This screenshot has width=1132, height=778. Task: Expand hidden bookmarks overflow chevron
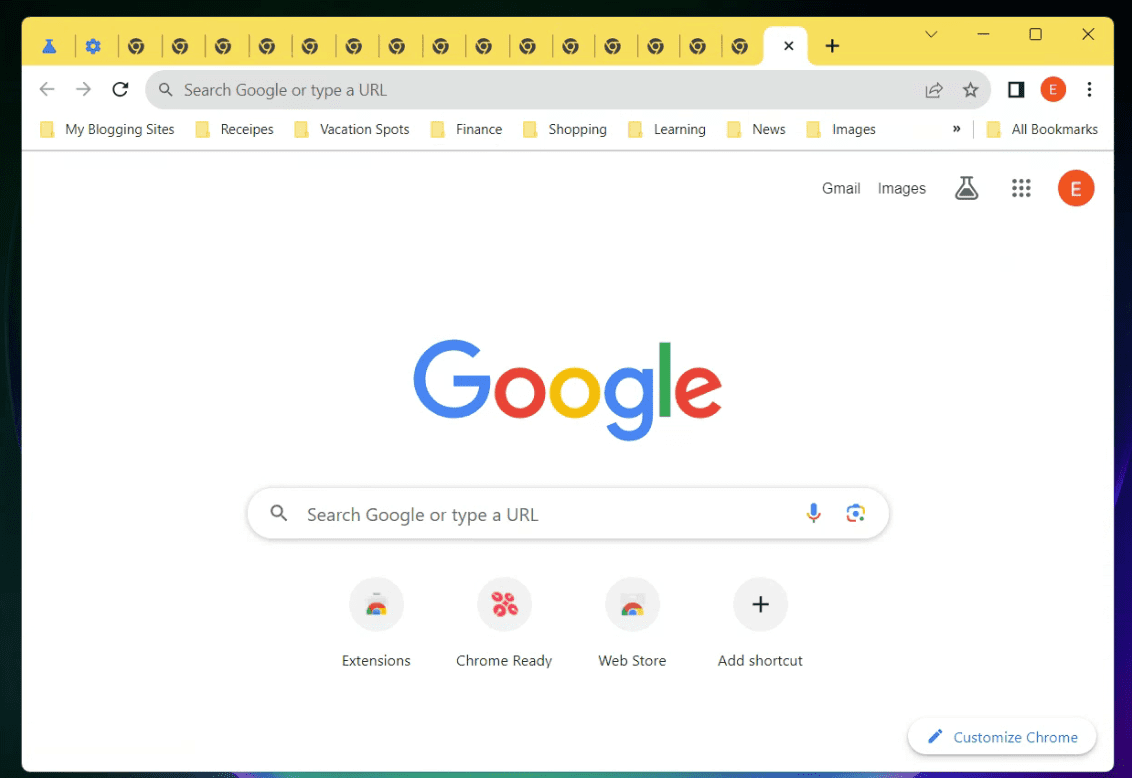coord(957,129)
